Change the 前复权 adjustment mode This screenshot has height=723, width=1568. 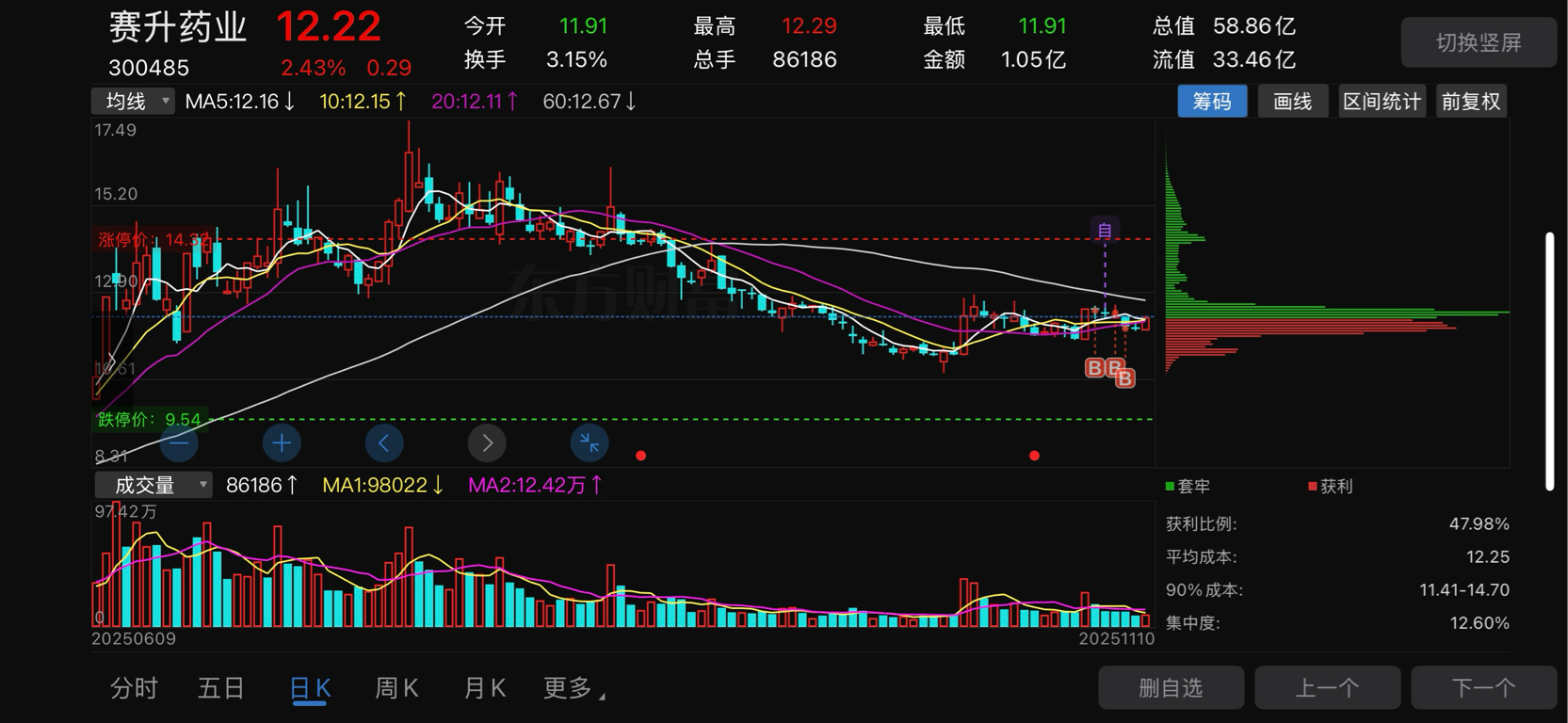(1471, 101)
